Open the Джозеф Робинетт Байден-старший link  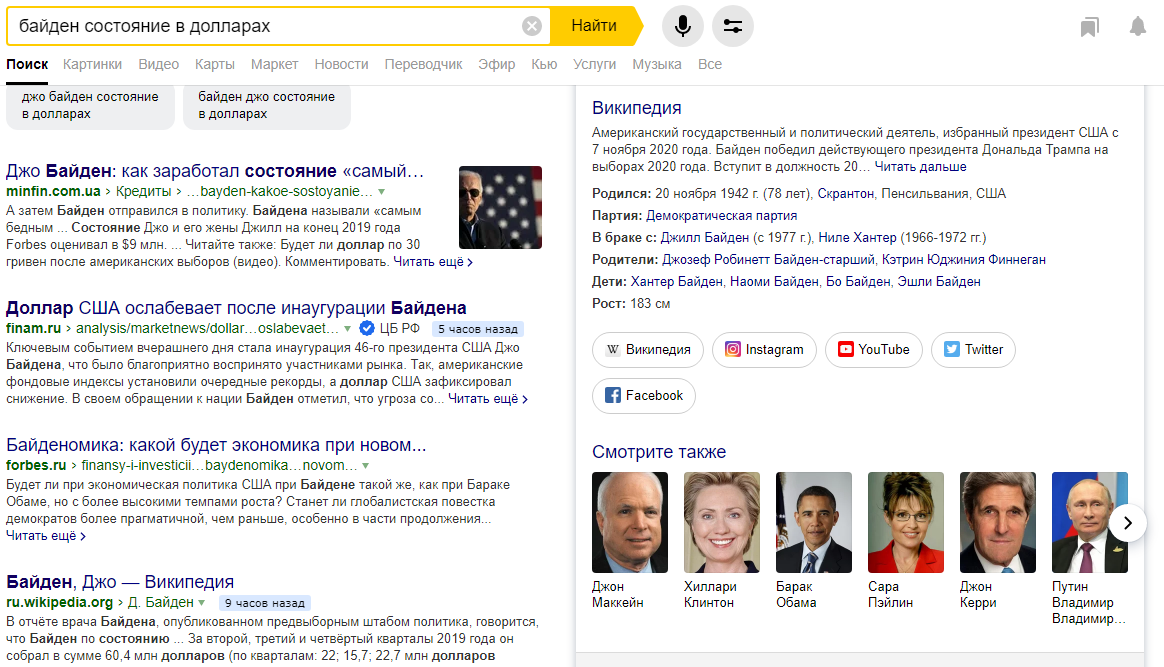[x=768, y=260]
